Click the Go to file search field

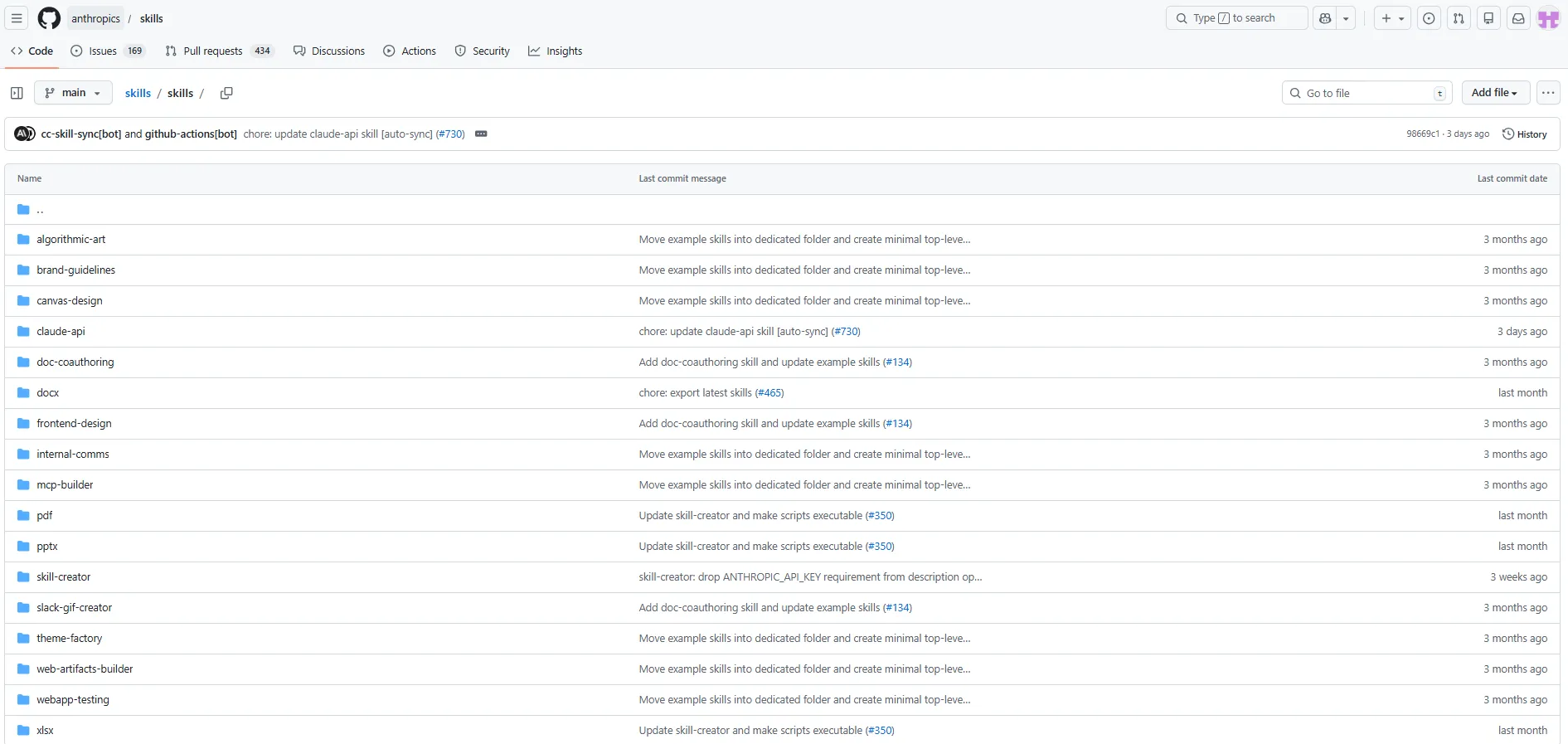tap(1367, 93)
